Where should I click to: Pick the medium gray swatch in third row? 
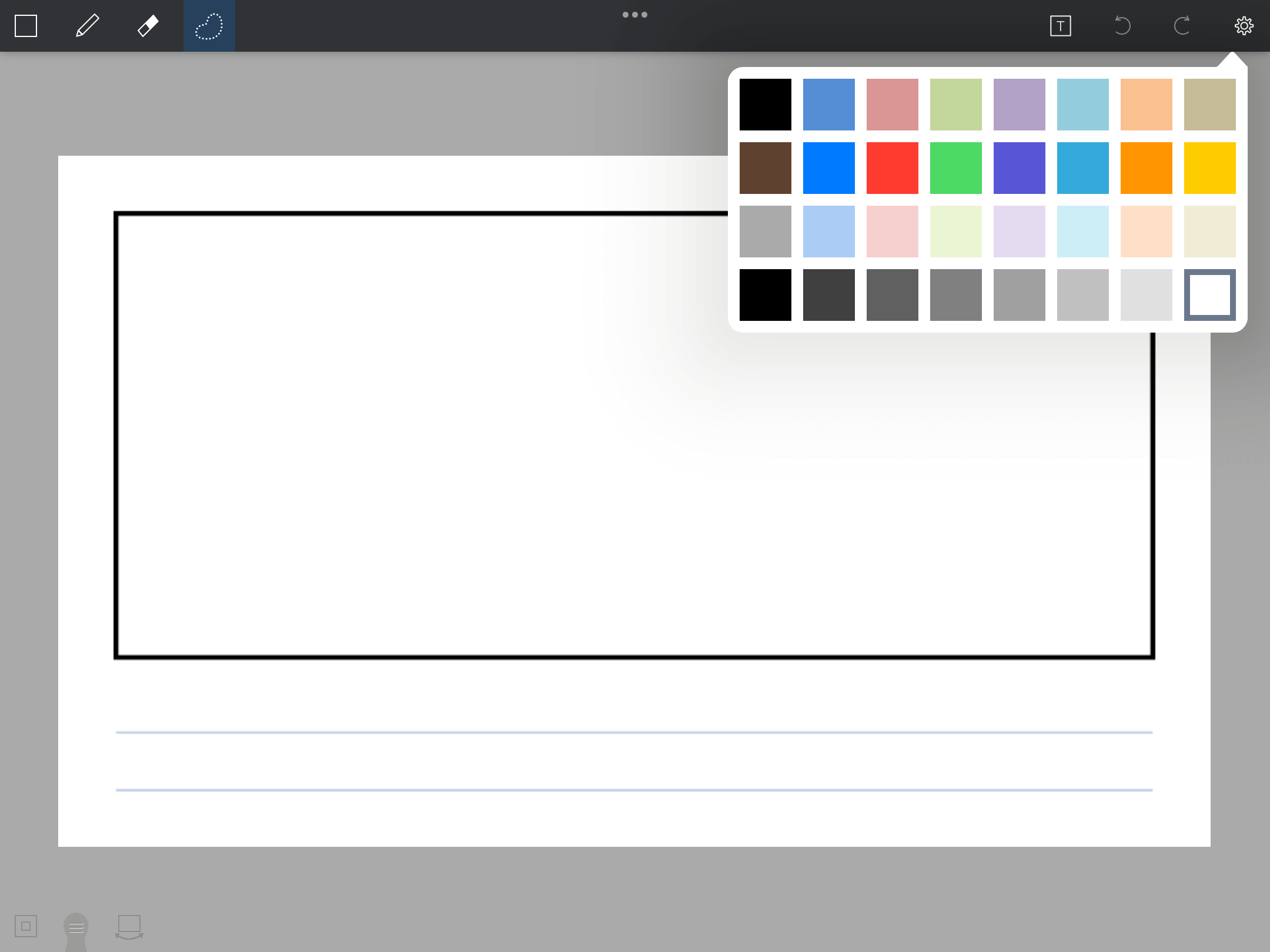[766, 232]
